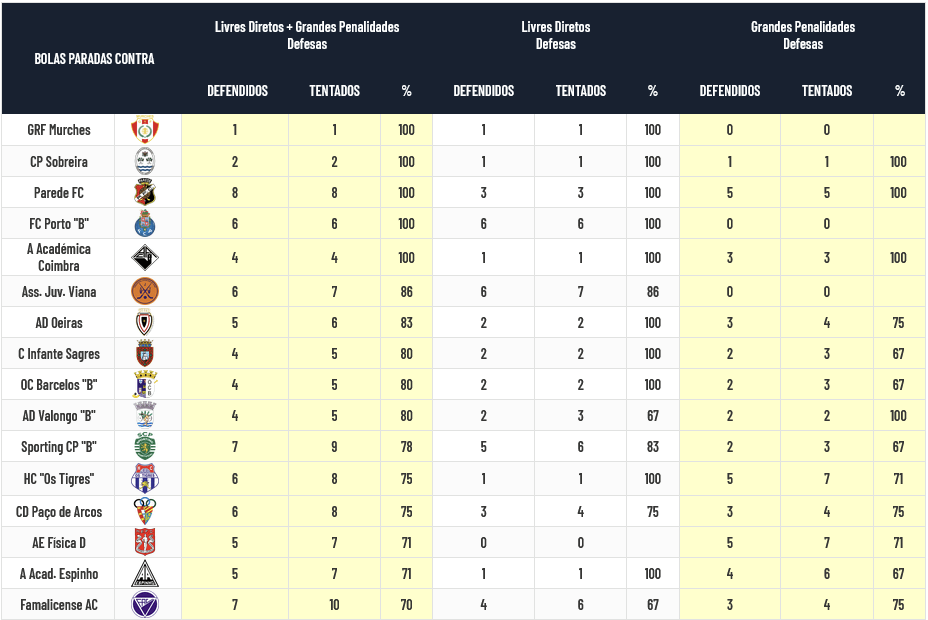Click the C Infante Sagres team name
The height and width of the screenshot is (620, 928).
(59, 354)
